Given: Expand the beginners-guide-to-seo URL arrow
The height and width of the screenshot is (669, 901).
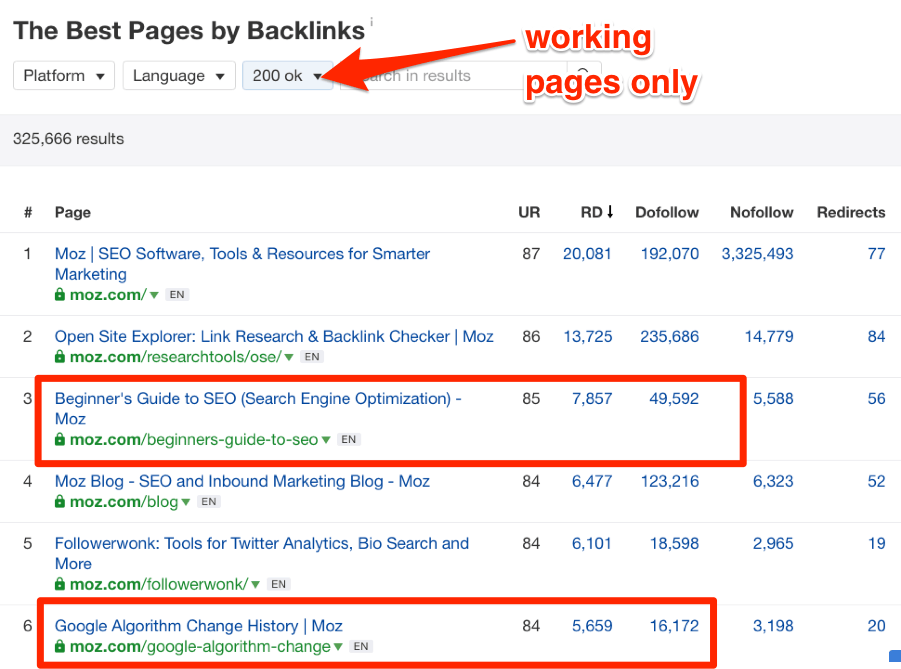Looking at the screenshot, I should coord(326,440).
